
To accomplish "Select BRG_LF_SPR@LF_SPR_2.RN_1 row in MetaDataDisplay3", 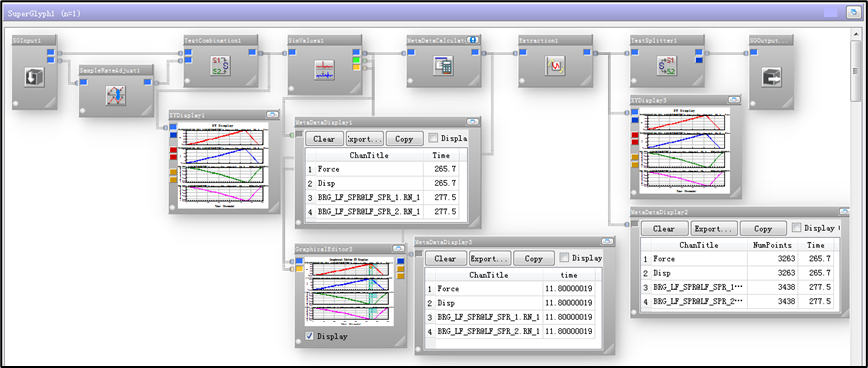I will tap(510, 331).
